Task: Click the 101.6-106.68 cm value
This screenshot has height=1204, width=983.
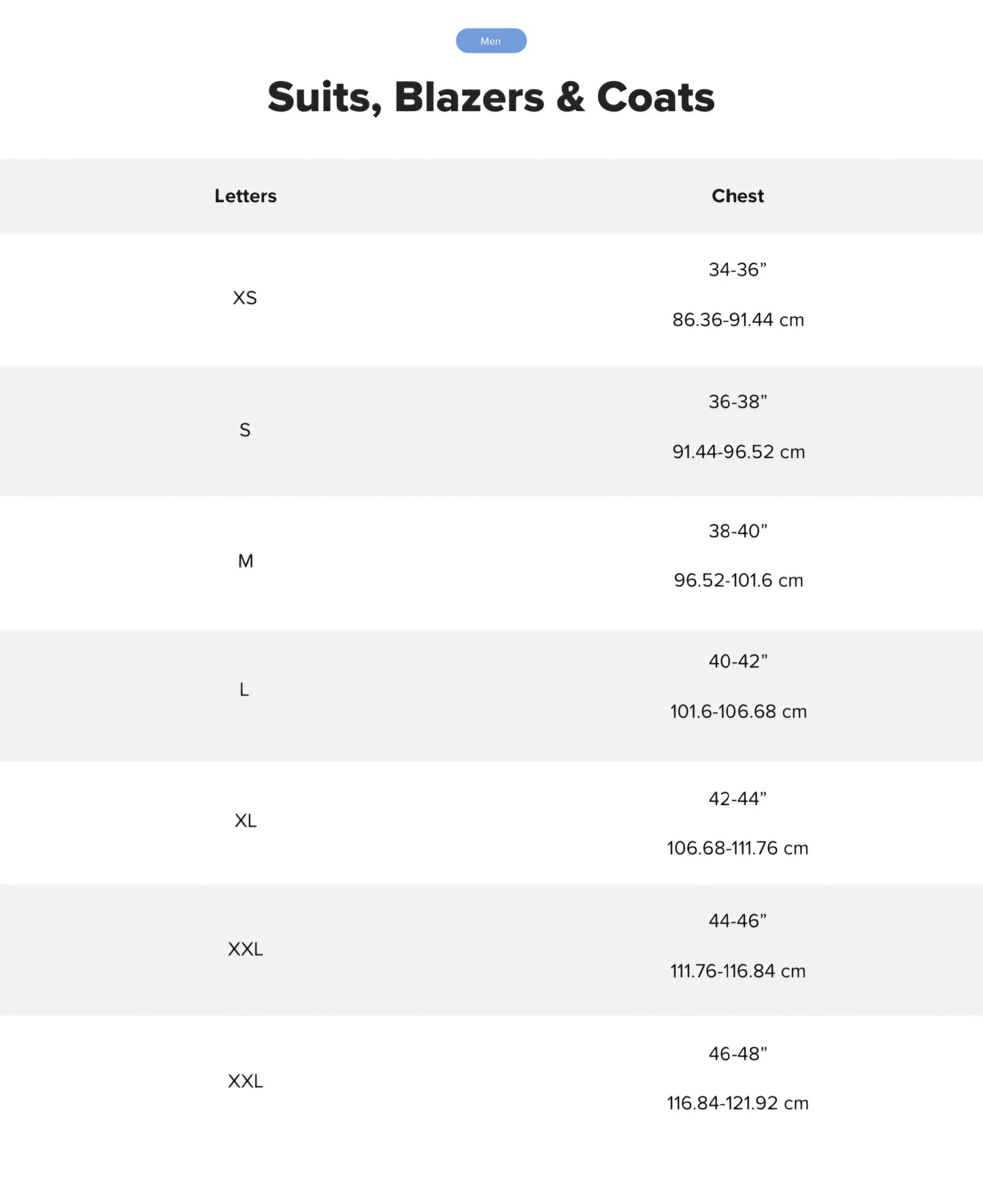Action: pyautogui.click(x=738, y=711)
